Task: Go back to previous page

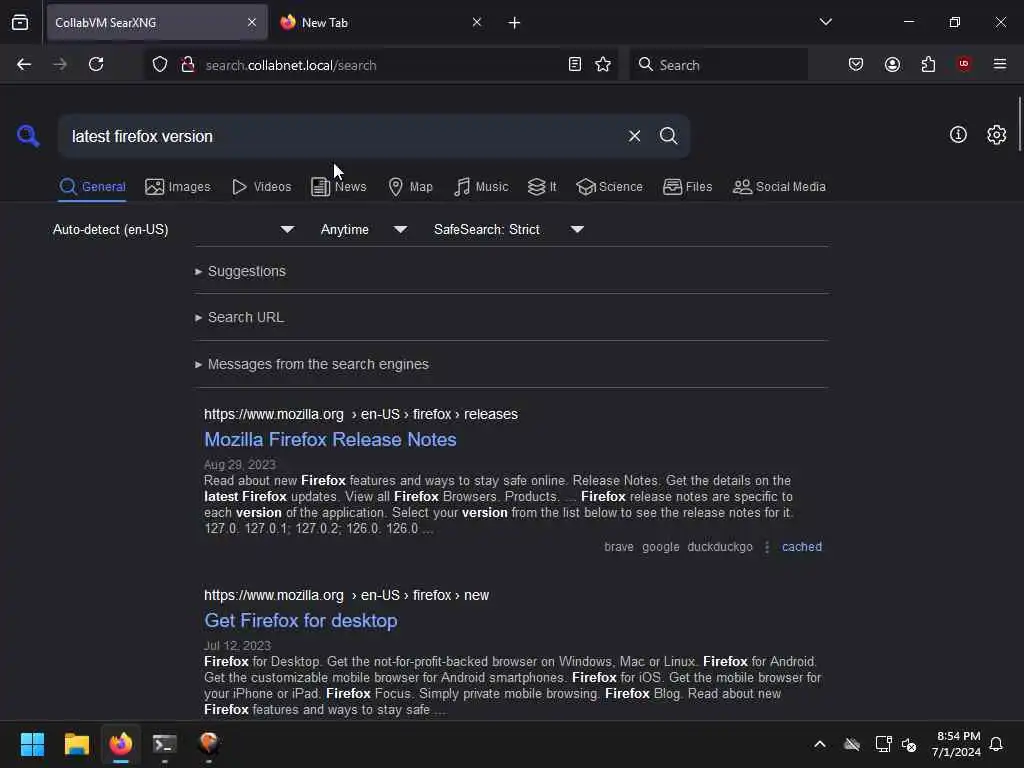Action: (24, 65)
